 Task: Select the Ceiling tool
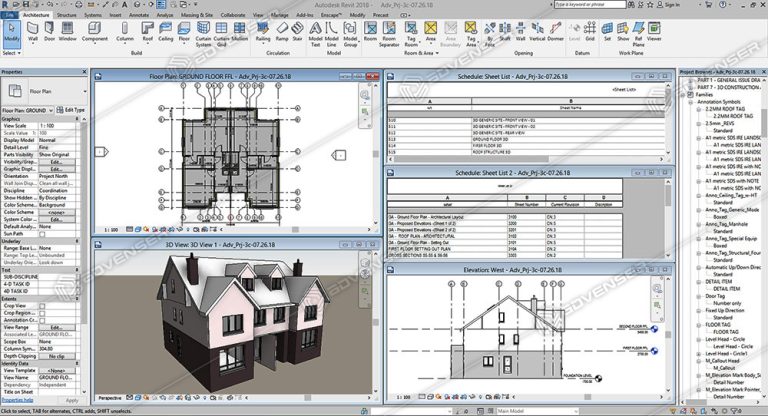pos(166,31)
